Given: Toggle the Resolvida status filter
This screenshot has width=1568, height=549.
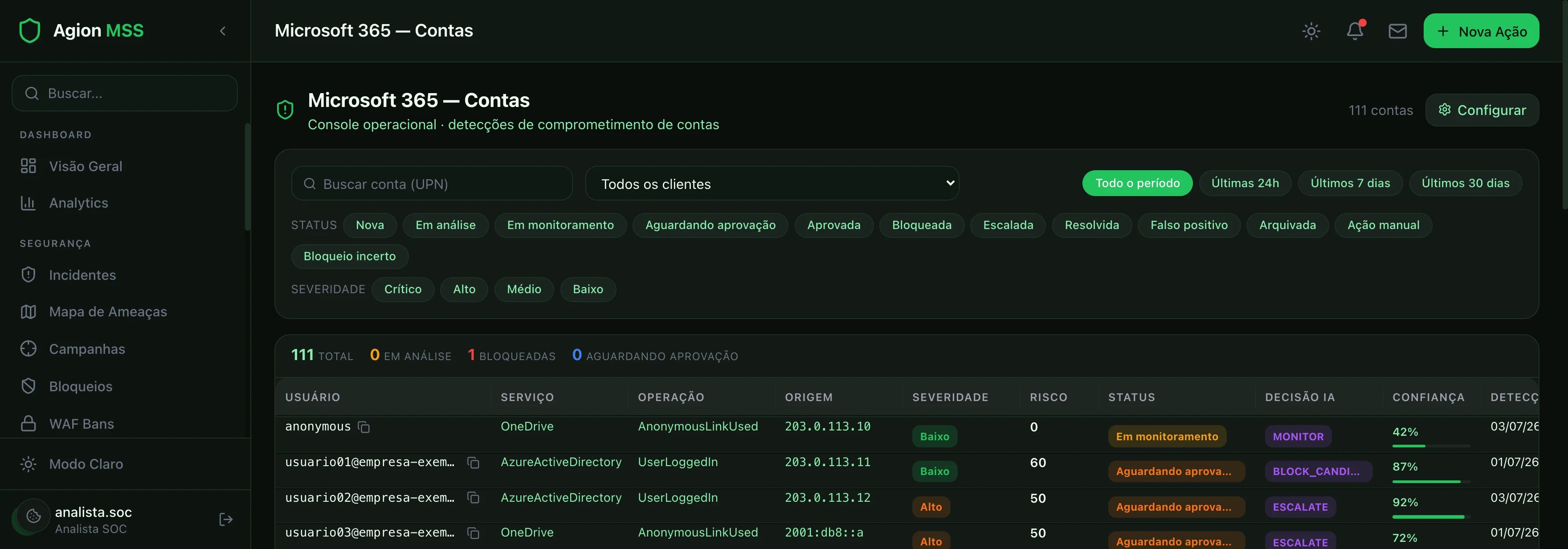Looking at the screenshot, I should click(x=1091, y=225).
